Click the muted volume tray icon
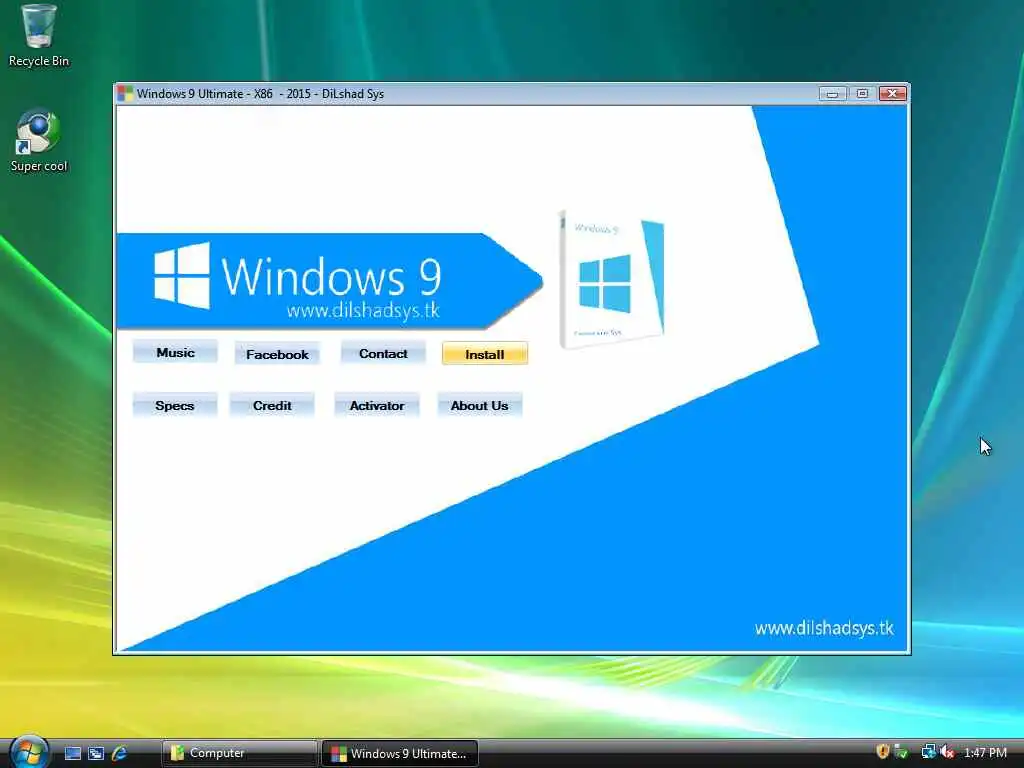The height and width of the screenshot is (768, 1024). pyautogui.click(x=948, y=752)
